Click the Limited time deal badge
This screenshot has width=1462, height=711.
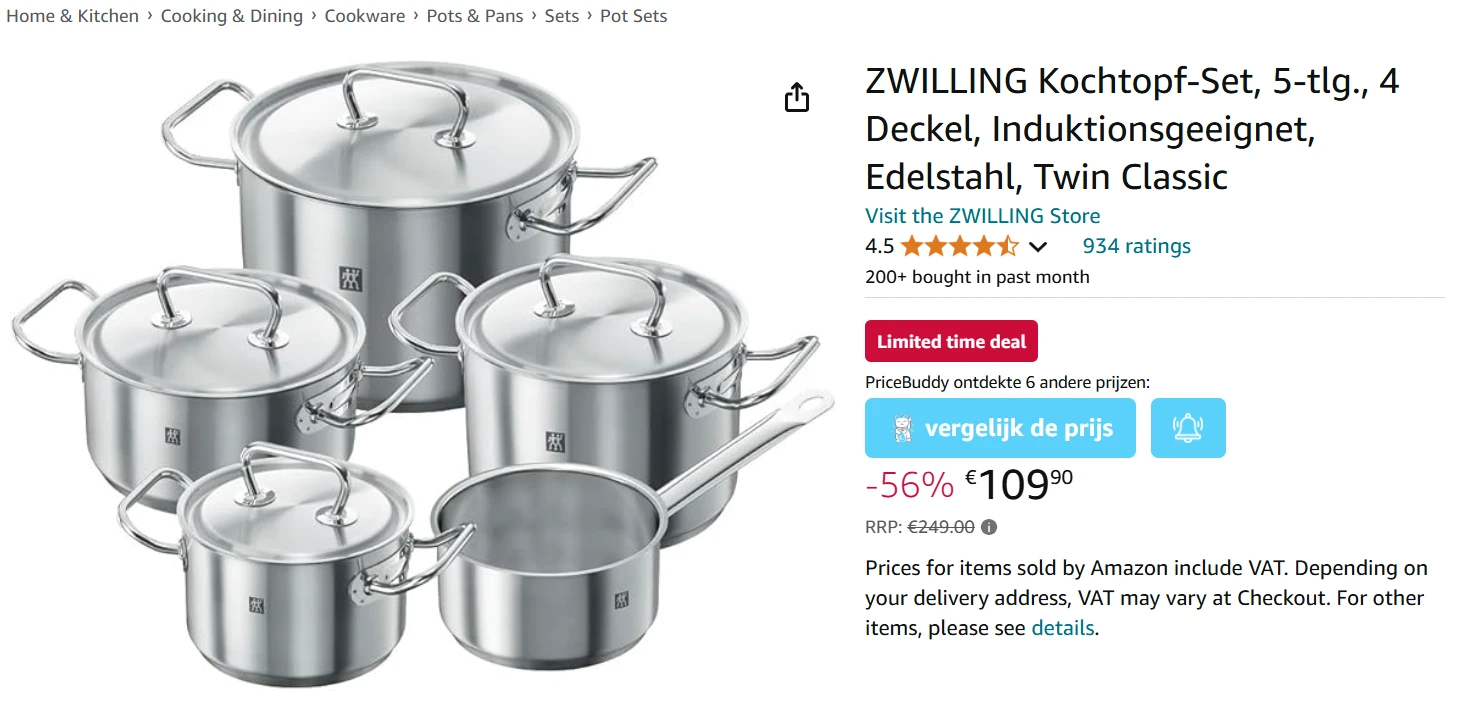click(951, 342)
